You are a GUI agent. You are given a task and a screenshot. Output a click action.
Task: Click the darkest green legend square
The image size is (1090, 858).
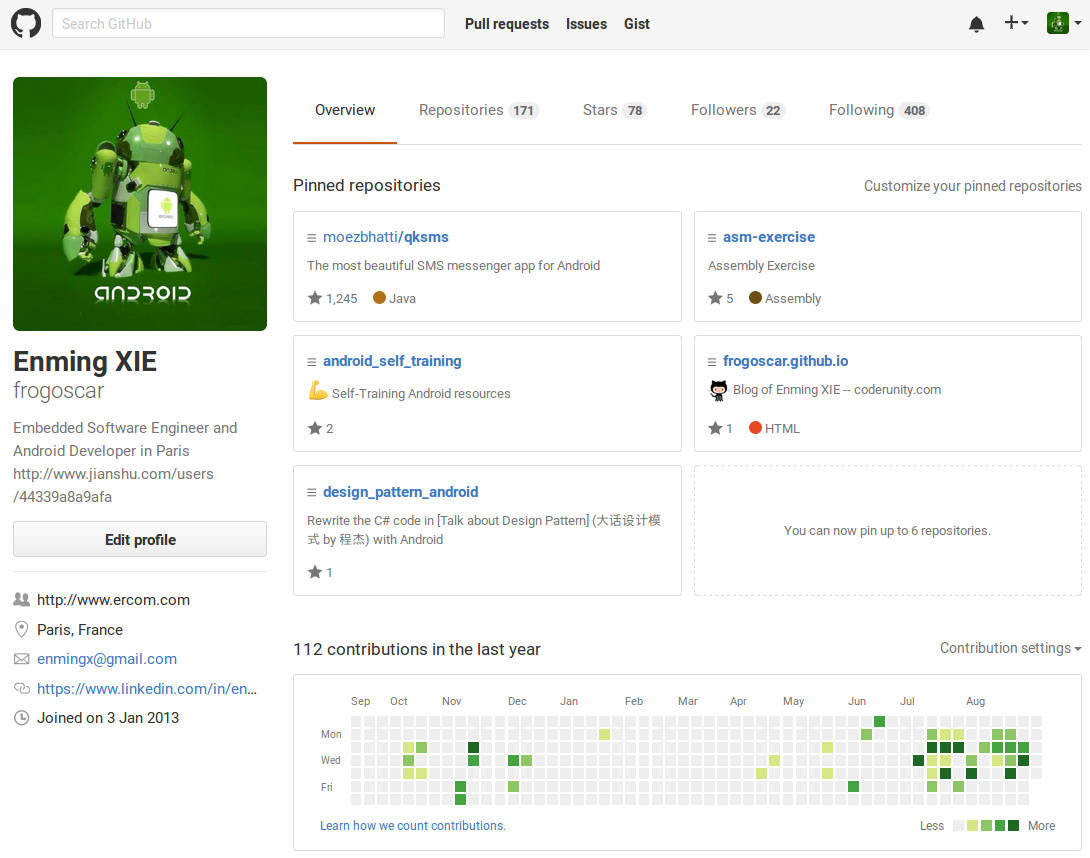tap(1013, 825)
